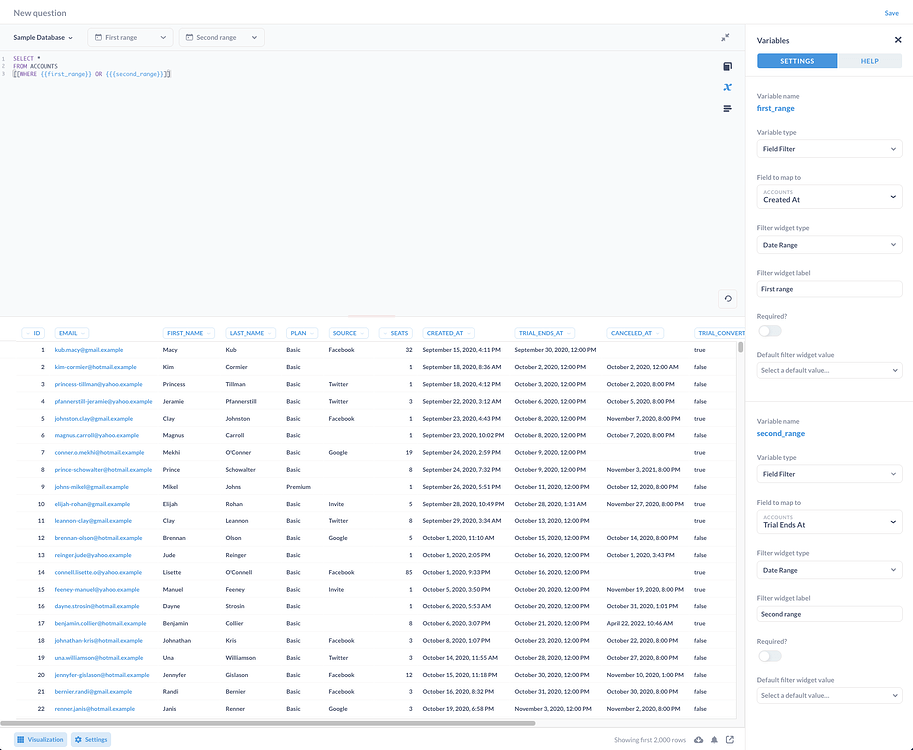This screenshot has height=750, width=913.
Task: Open the chart Settings button
Action: tap(91, 740)
